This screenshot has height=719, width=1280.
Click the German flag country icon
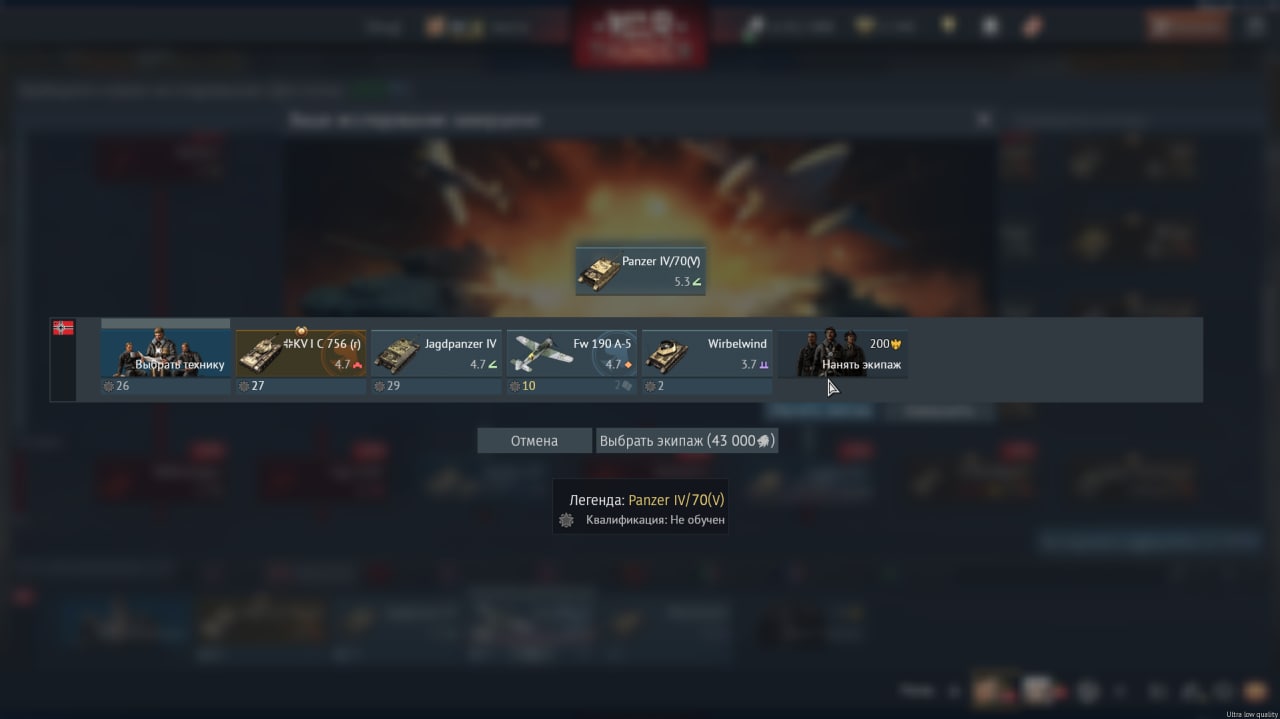pos(63,328)
